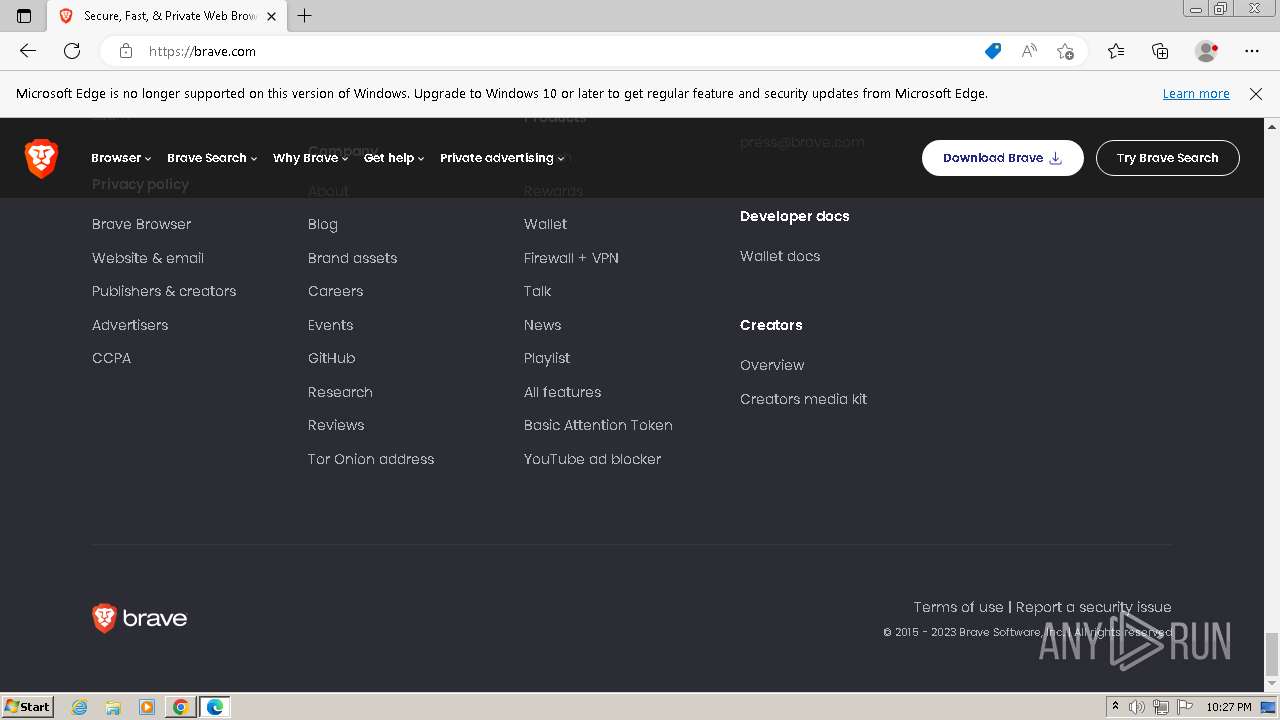Click the Brave lion logo in navbar
The width and height of the screenshot is (1280, 720).
pos(41,158)
